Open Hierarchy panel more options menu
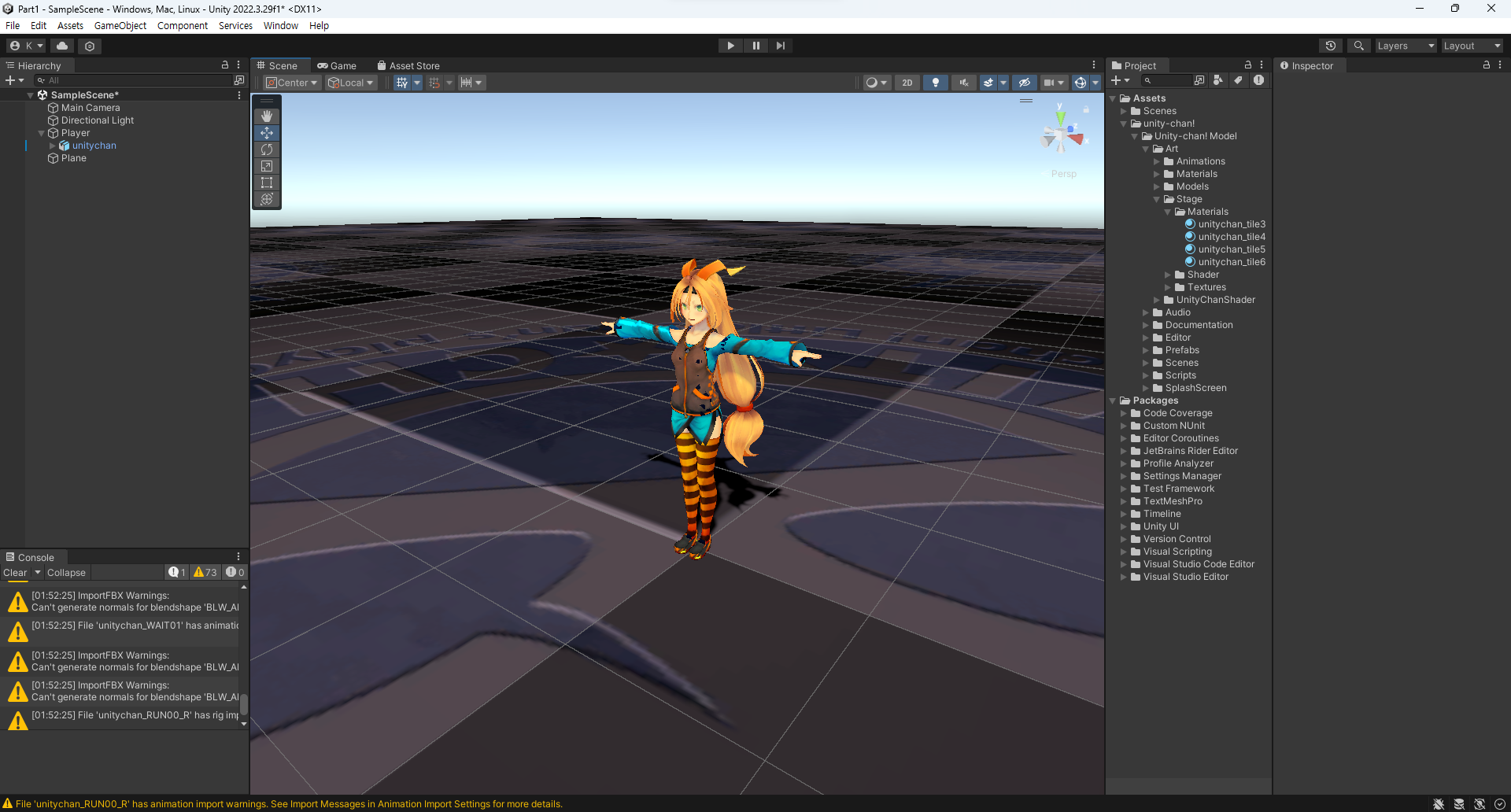The width and height of the screenshot is (1511, 812). (x=238, y=65)
